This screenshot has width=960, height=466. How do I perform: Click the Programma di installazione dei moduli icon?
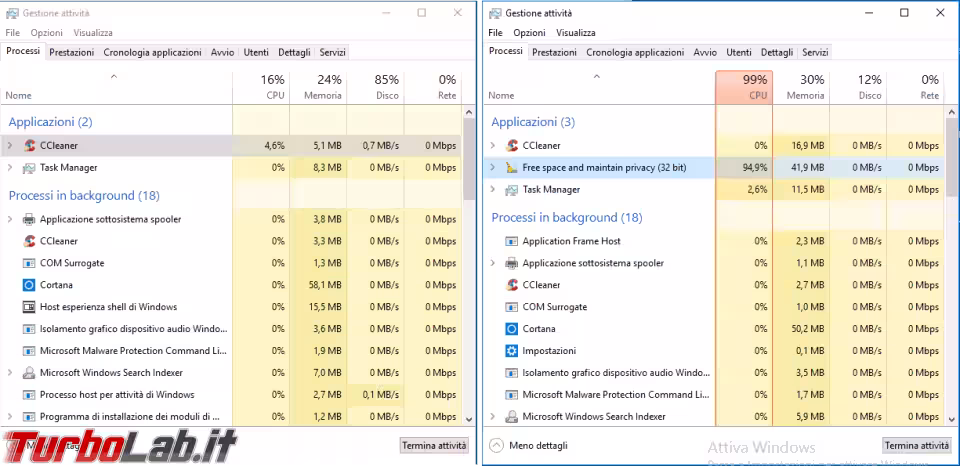(28, 417)
